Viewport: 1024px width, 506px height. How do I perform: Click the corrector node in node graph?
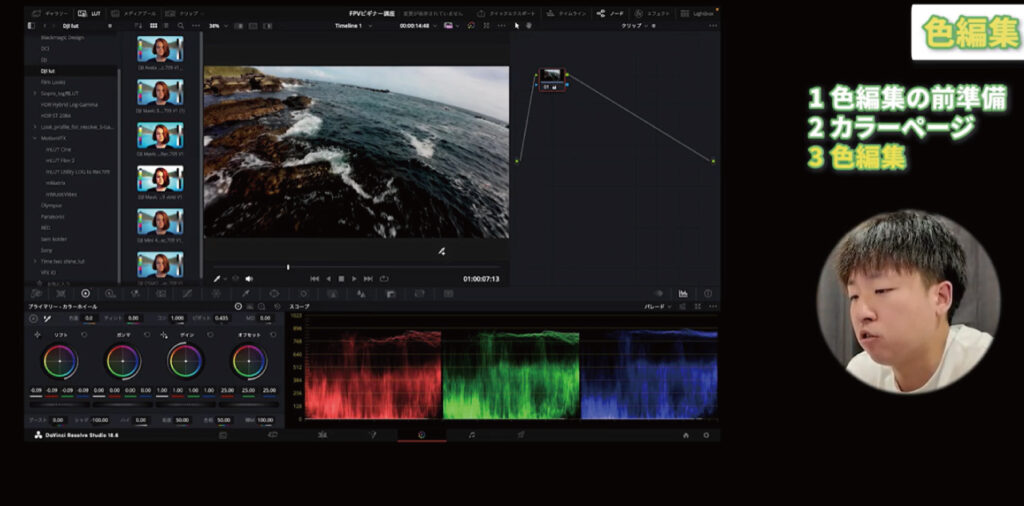pyautogui.click(x=552, y=78)
